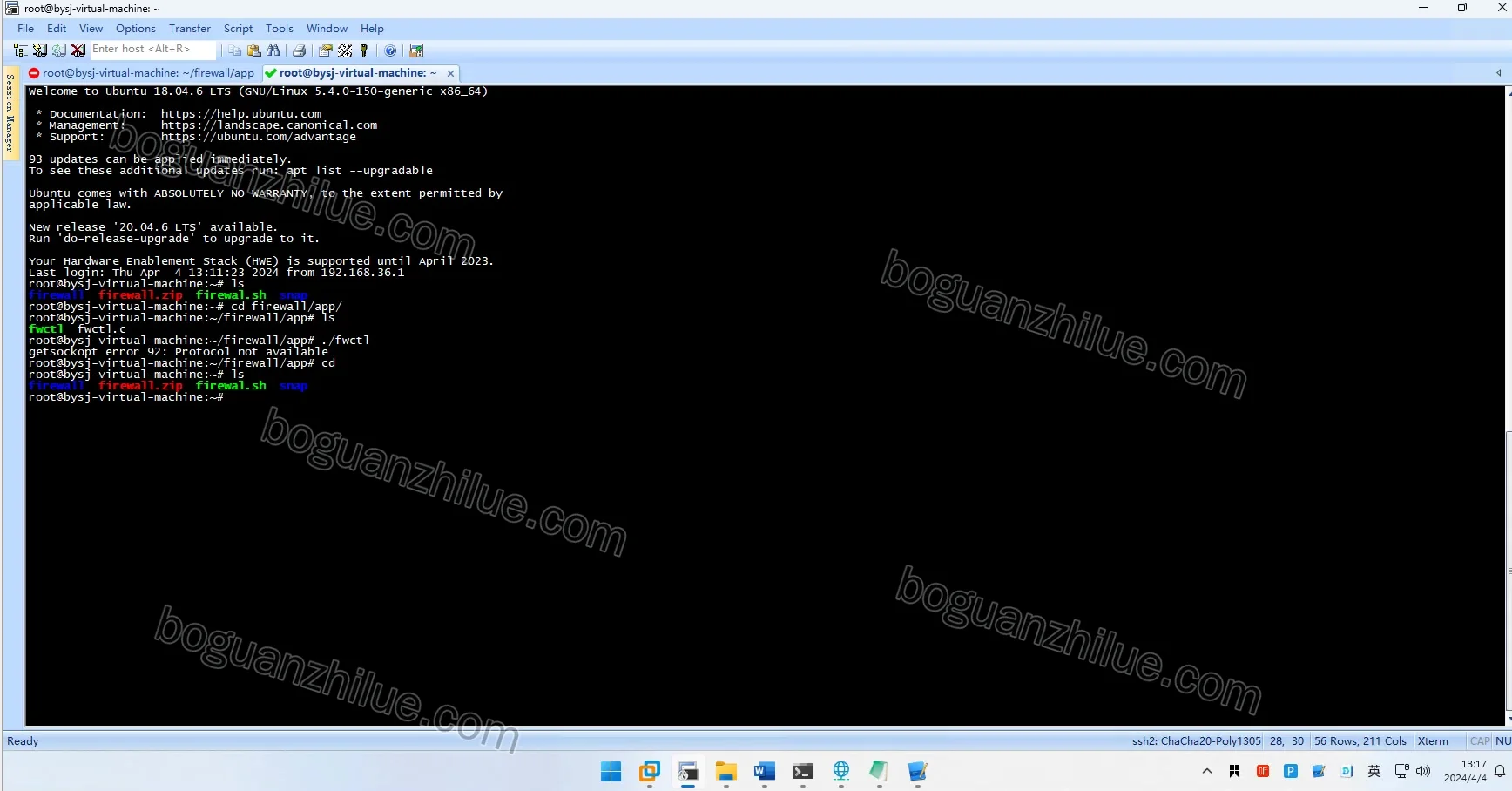Image resolution: width=1512 pixels, height=791 pixels.
Task: Click the Paste clipboard icon
Action: tap(254, 51)
